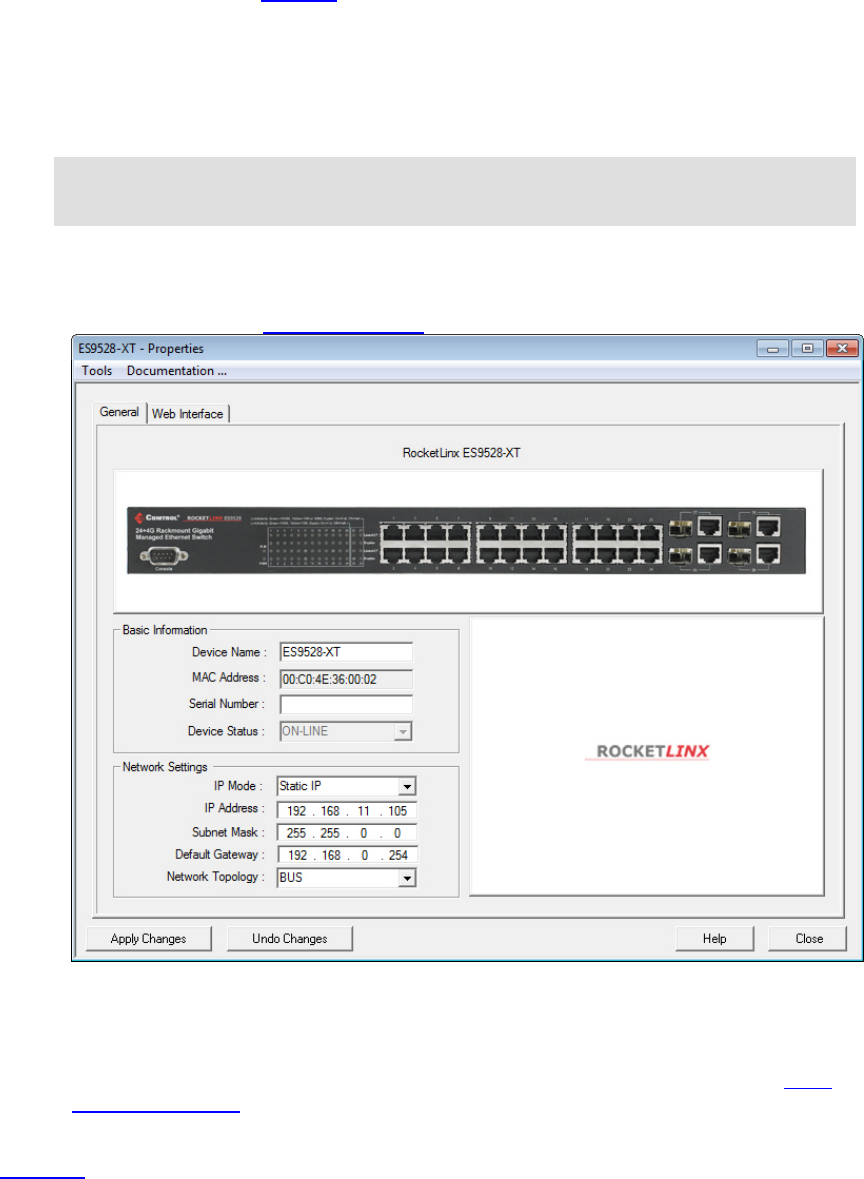This screenshot has height=1179, width=864.
Task: Switch to the General tab
Action: [120, 412]
